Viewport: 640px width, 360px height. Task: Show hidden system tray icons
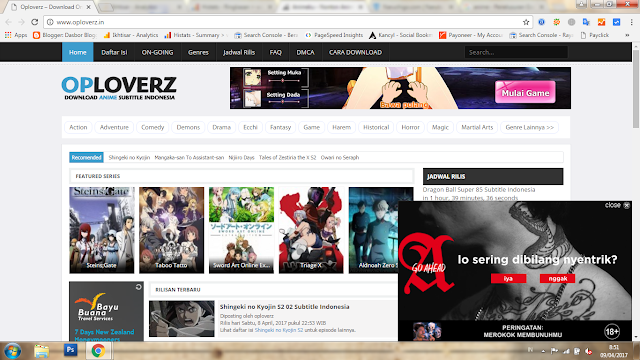coord(543,351)
